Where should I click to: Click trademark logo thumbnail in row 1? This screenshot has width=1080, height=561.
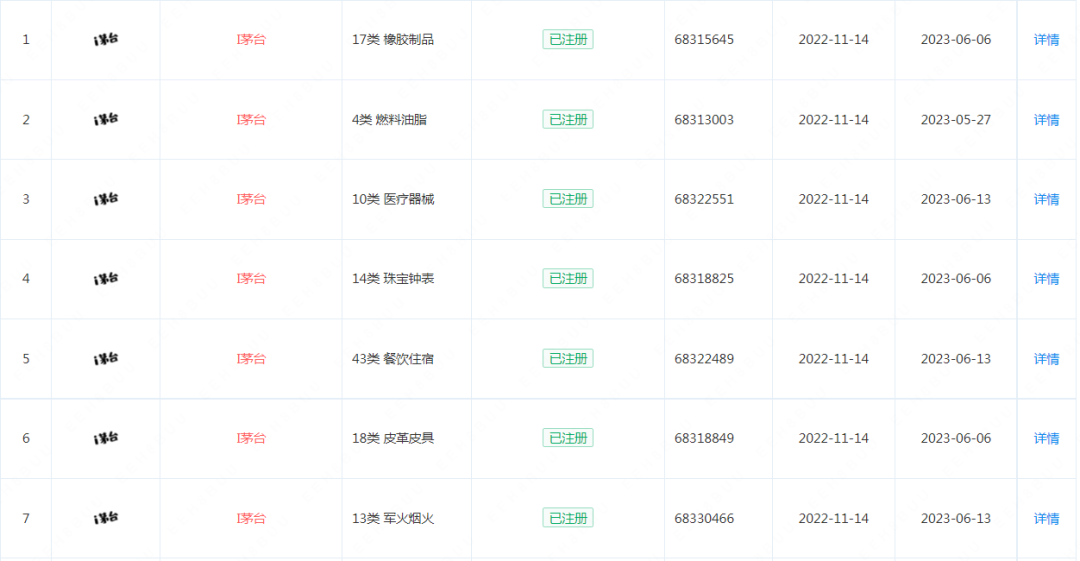(x=106, y=39)
